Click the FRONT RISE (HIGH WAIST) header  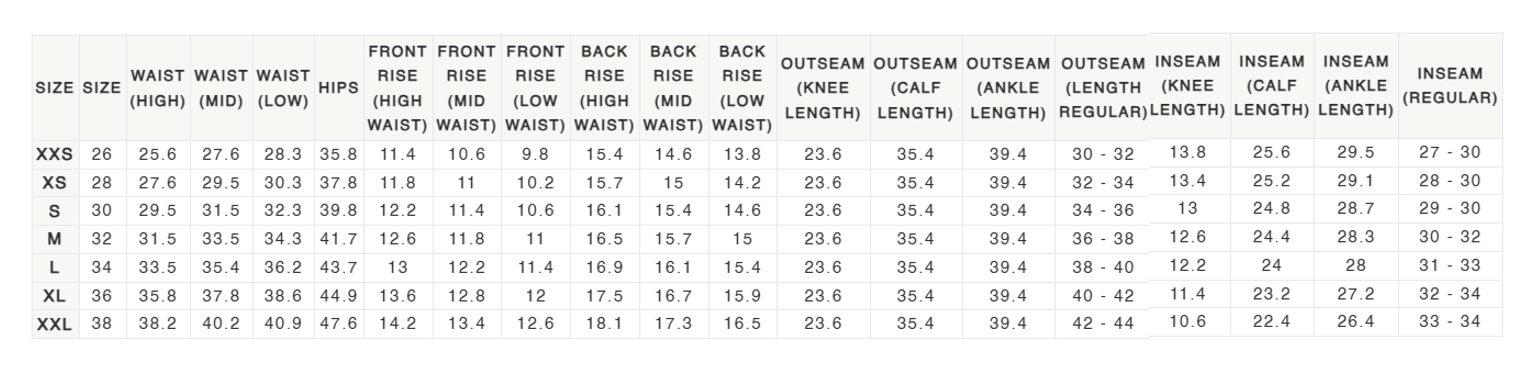(398, 88)
